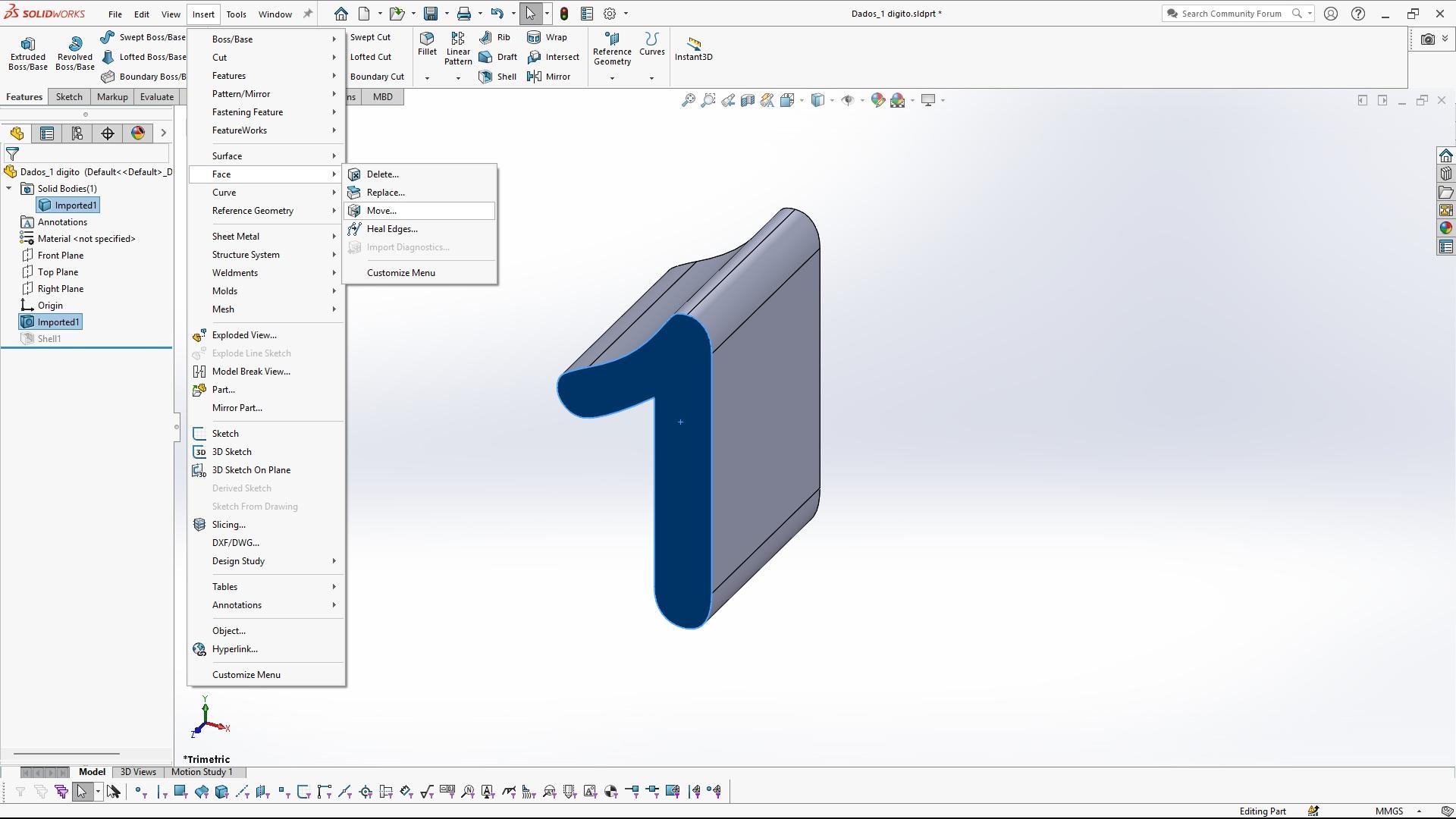Open the DimXpertManager tab icon
Viewport: 1456px width, 819px height.
tap(108, 133)
